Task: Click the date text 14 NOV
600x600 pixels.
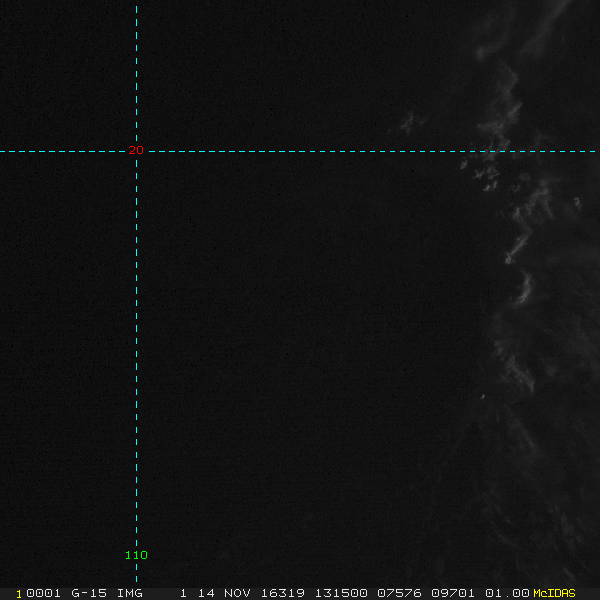Action: [219, 593]
